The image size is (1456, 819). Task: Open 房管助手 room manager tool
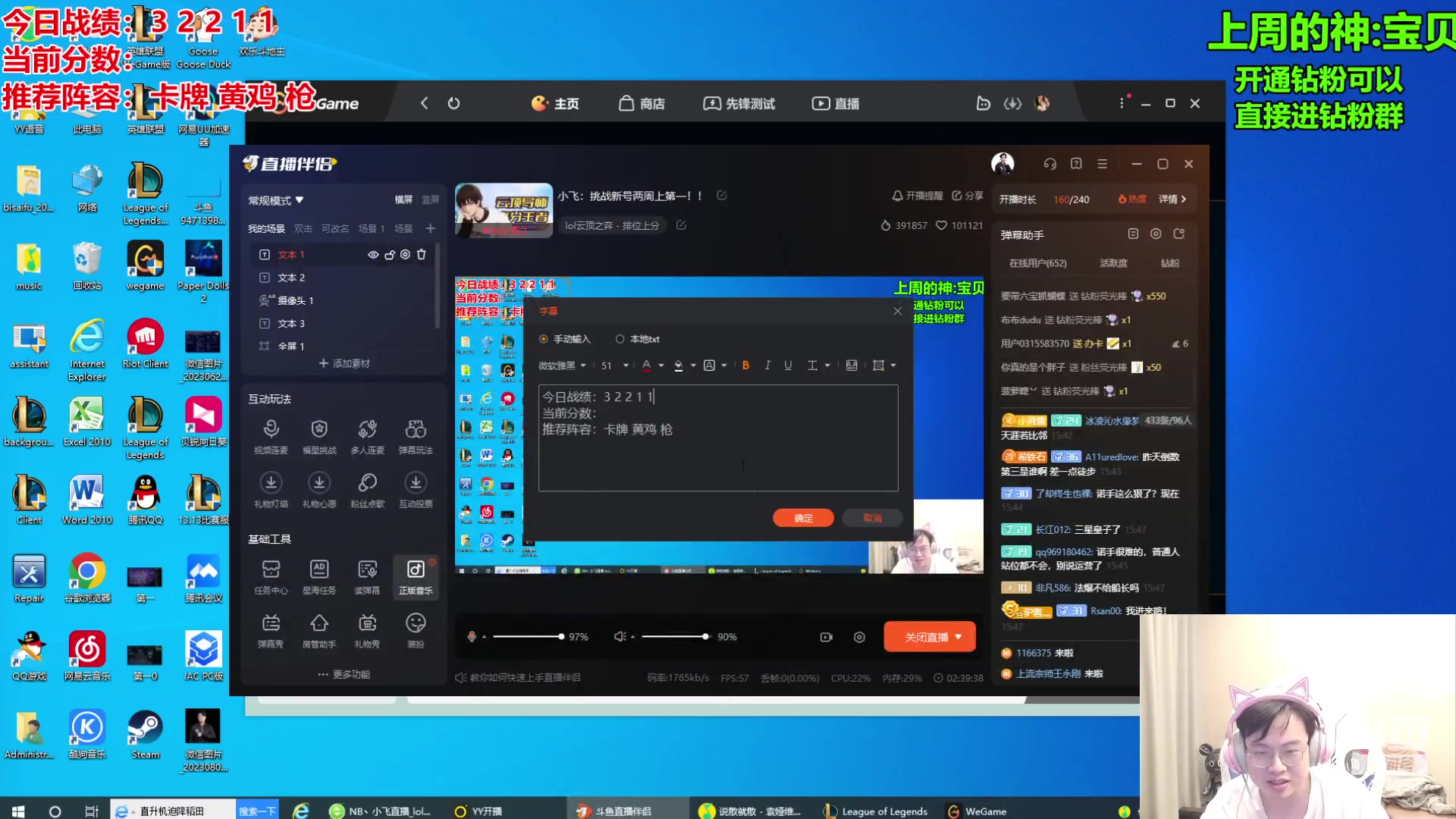point(318,630)
